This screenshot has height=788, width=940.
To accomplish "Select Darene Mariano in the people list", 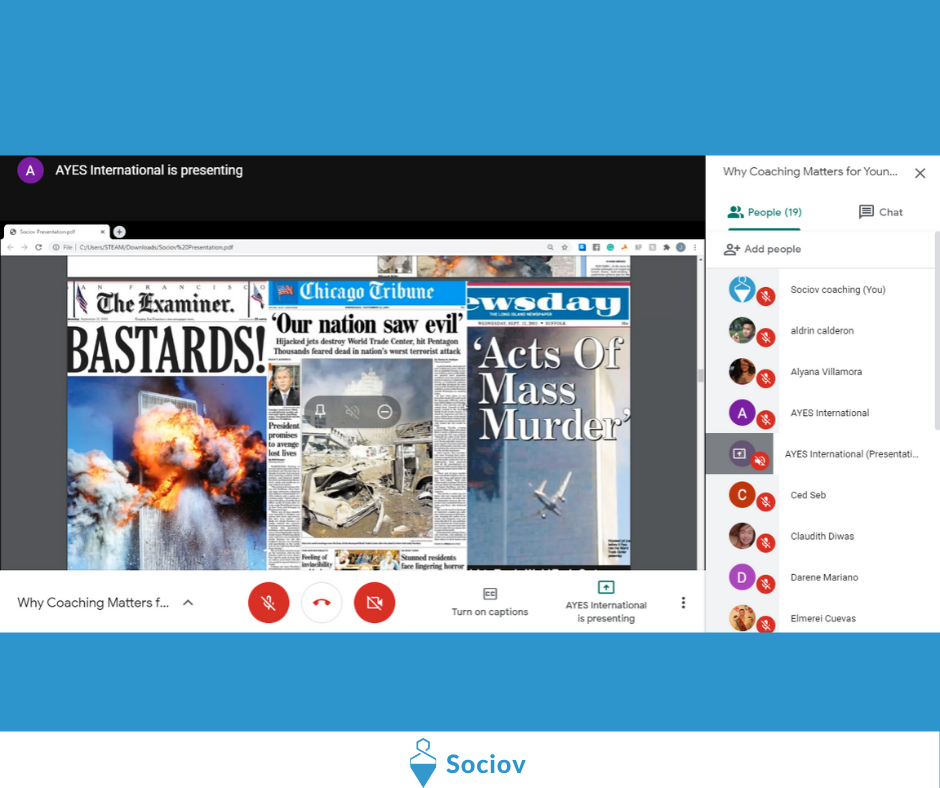I will coord(820,578).
